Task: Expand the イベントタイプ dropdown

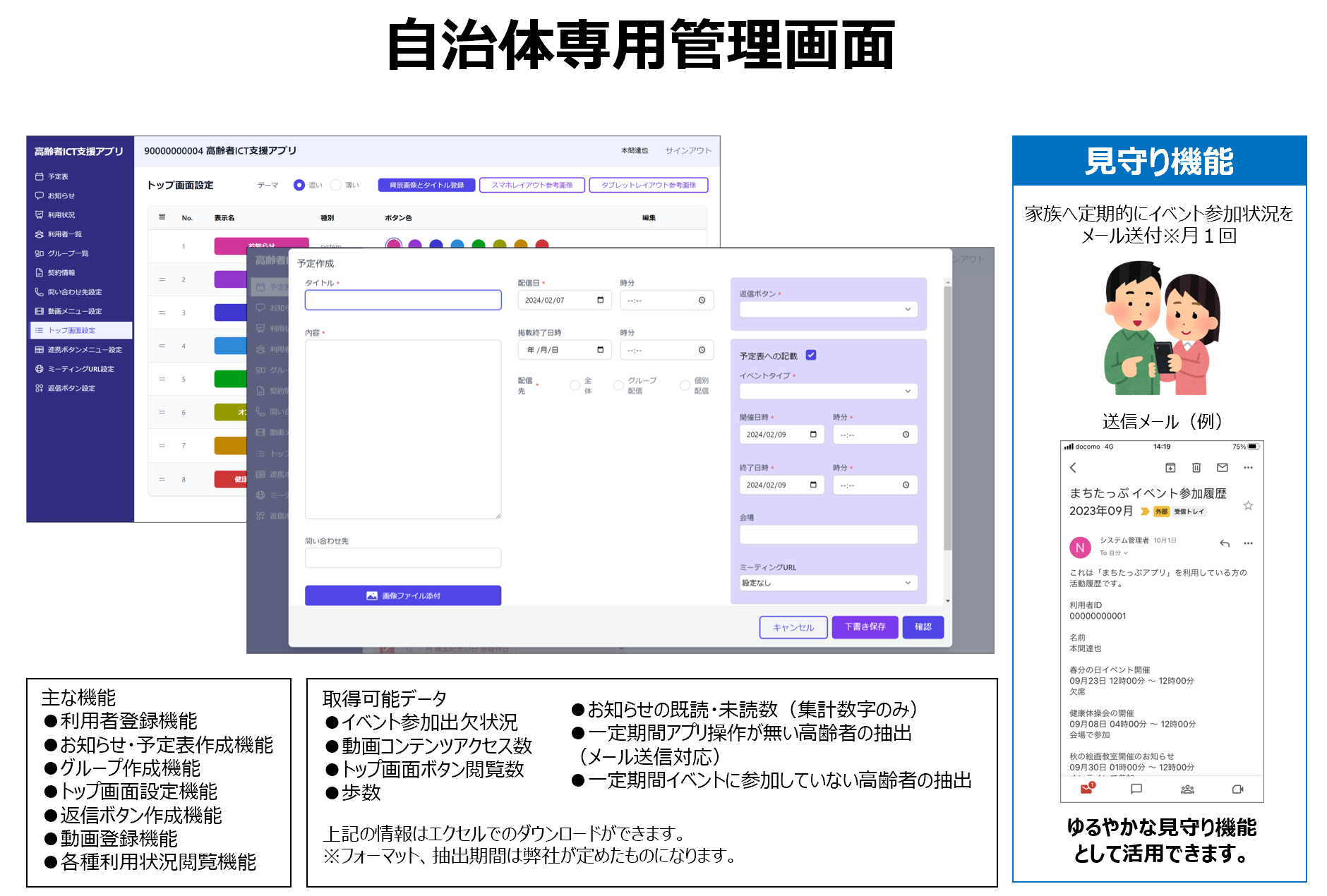Action: point(828,391)
